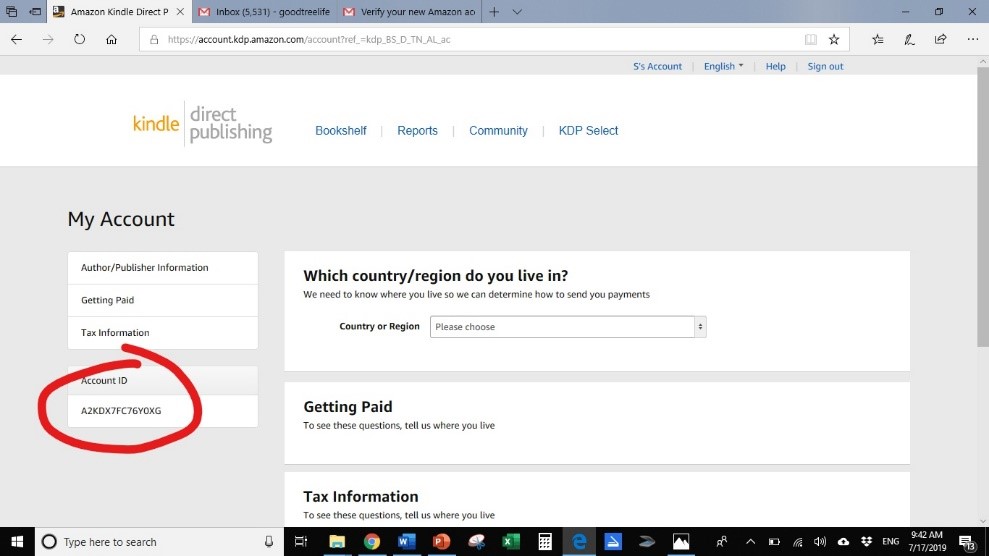
Task: Show hidden system tray icons
Action: pyautogui.click(x=750, y=542)
